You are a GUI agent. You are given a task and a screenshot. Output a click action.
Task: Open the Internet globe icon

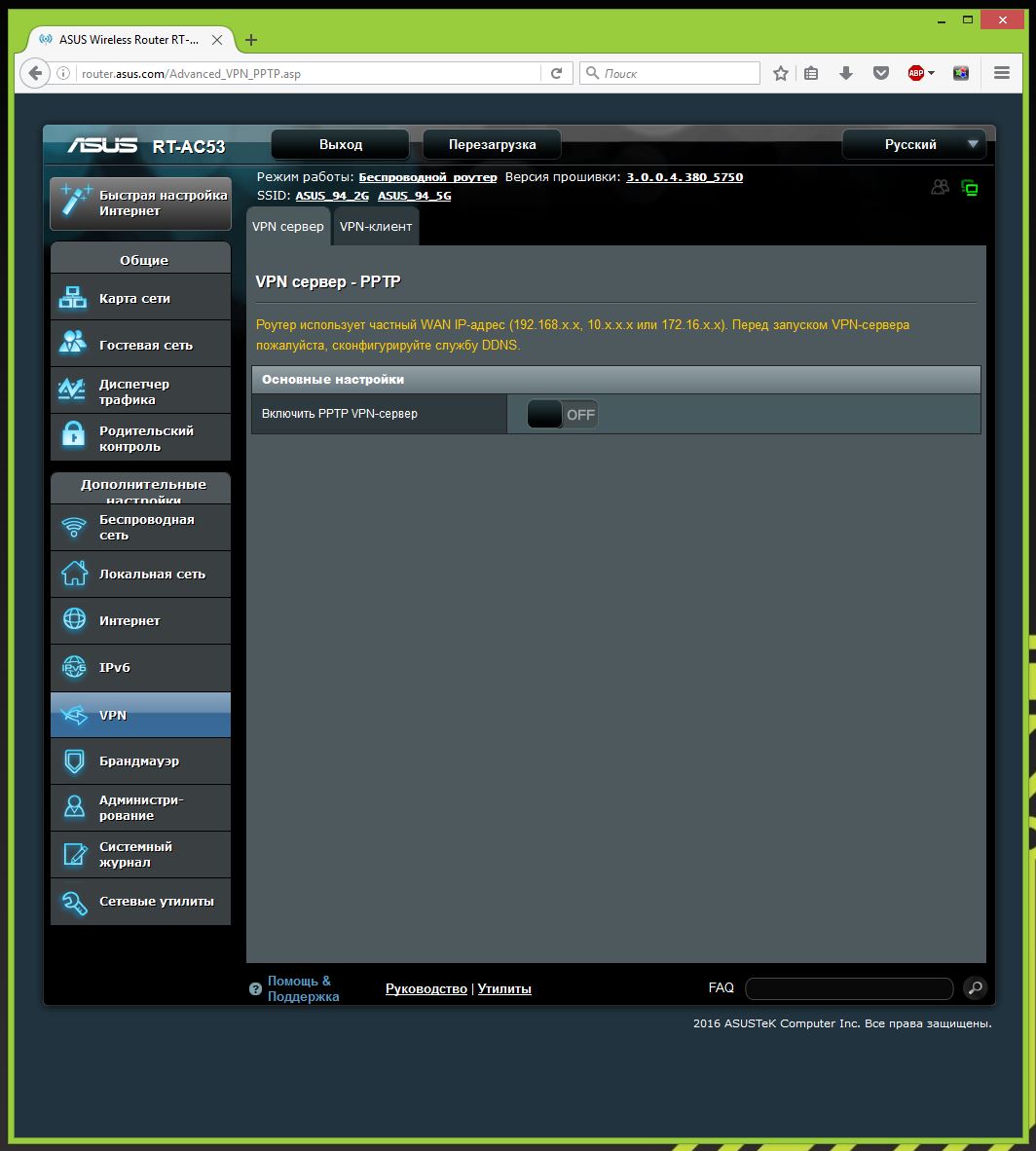point(74,619)
